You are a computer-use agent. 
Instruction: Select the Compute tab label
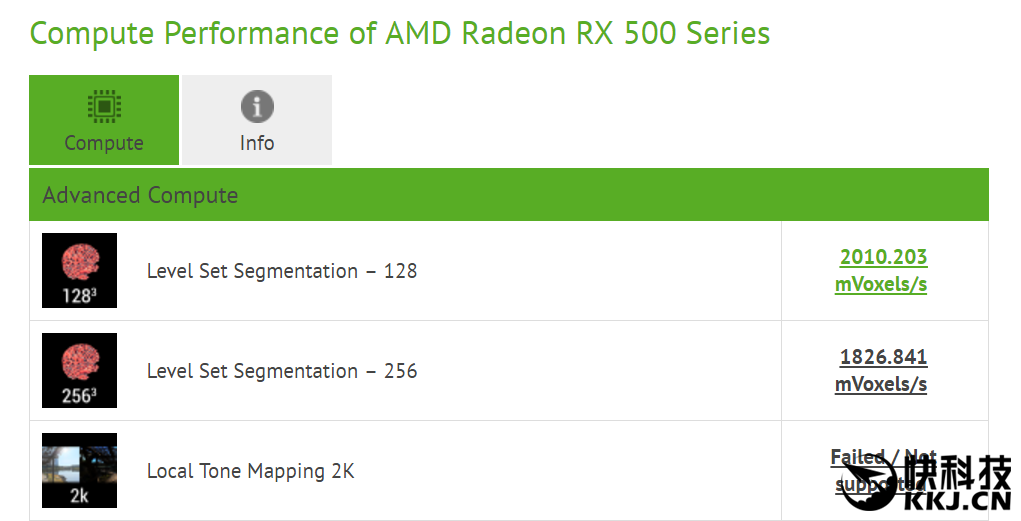coord(104,143)
